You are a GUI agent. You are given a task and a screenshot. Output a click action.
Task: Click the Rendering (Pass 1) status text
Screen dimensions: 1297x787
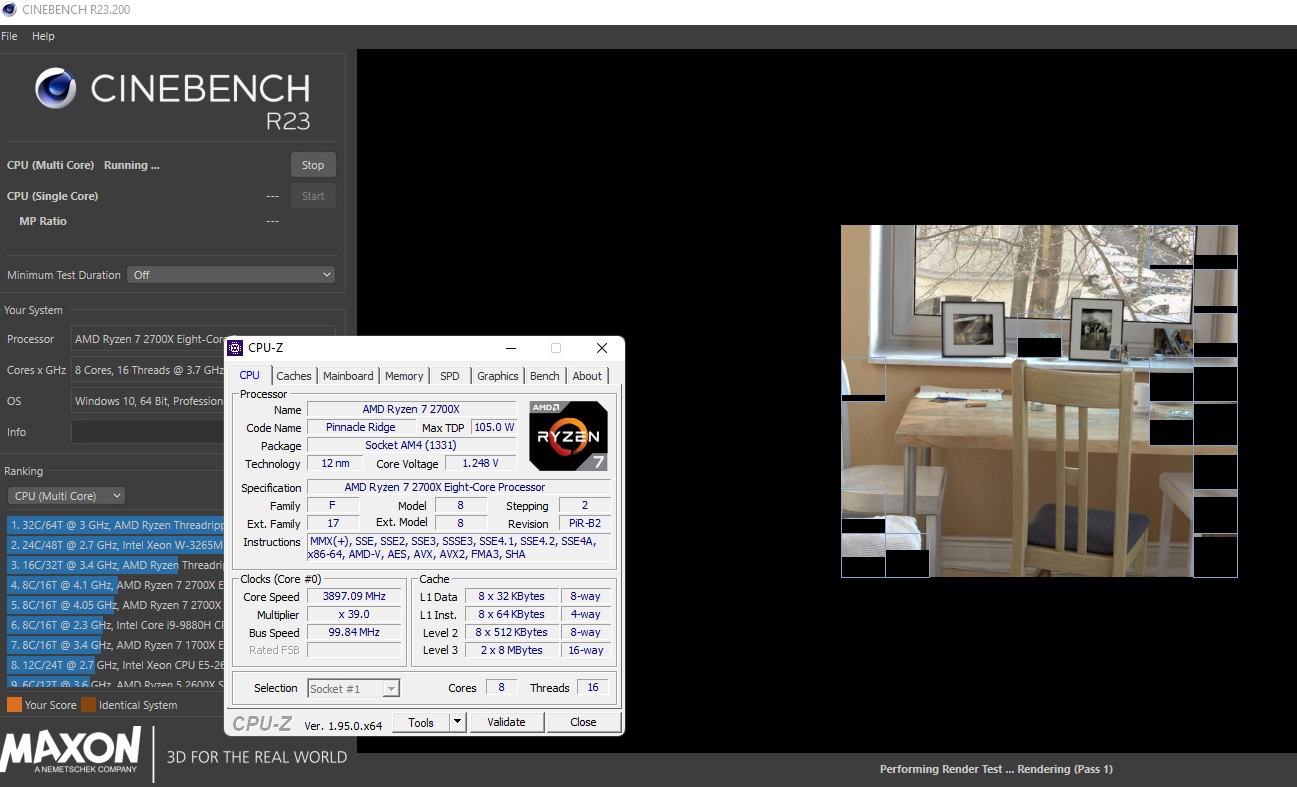pos(1063,769)
